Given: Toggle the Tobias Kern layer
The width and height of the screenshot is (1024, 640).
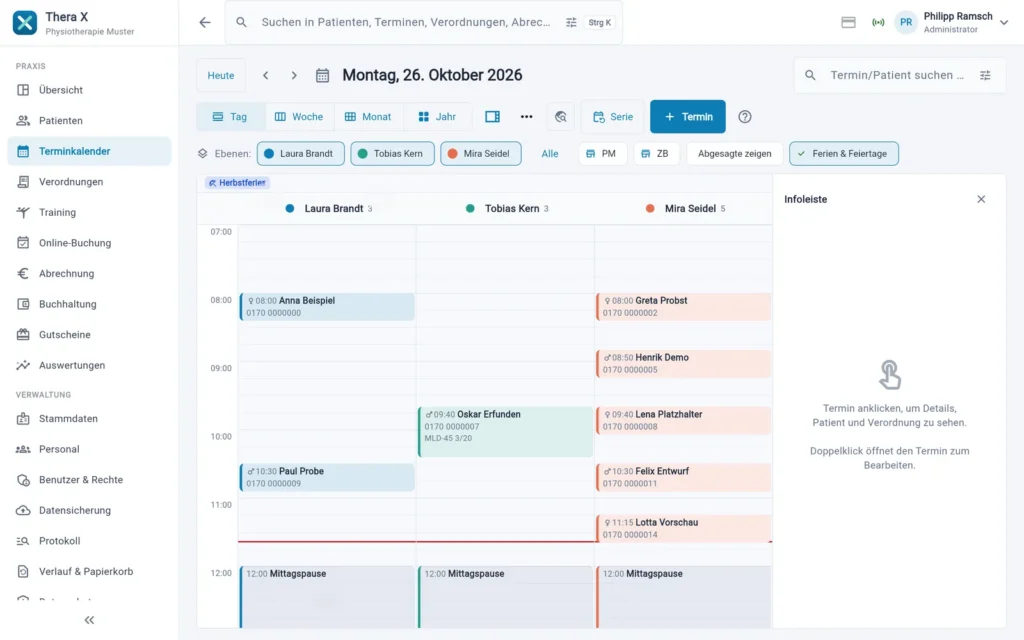Looking at the screenshot, I should point(392,153).
